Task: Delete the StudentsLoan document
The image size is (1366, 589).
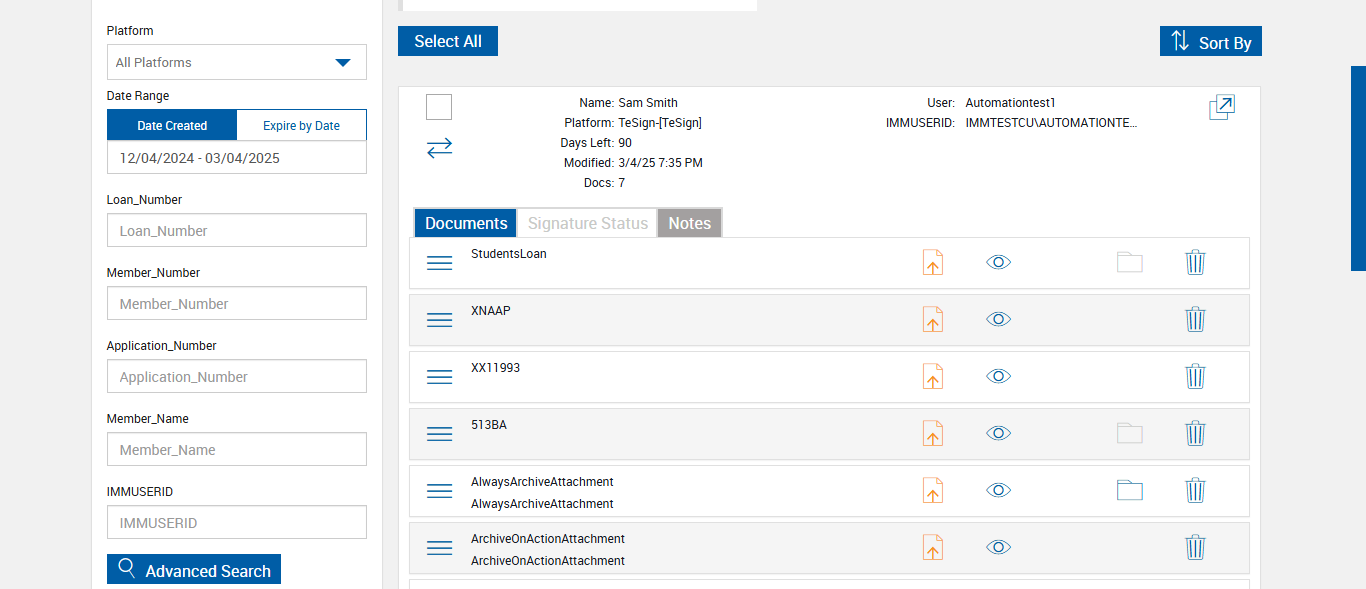Action: click(x=1195, y=262)
